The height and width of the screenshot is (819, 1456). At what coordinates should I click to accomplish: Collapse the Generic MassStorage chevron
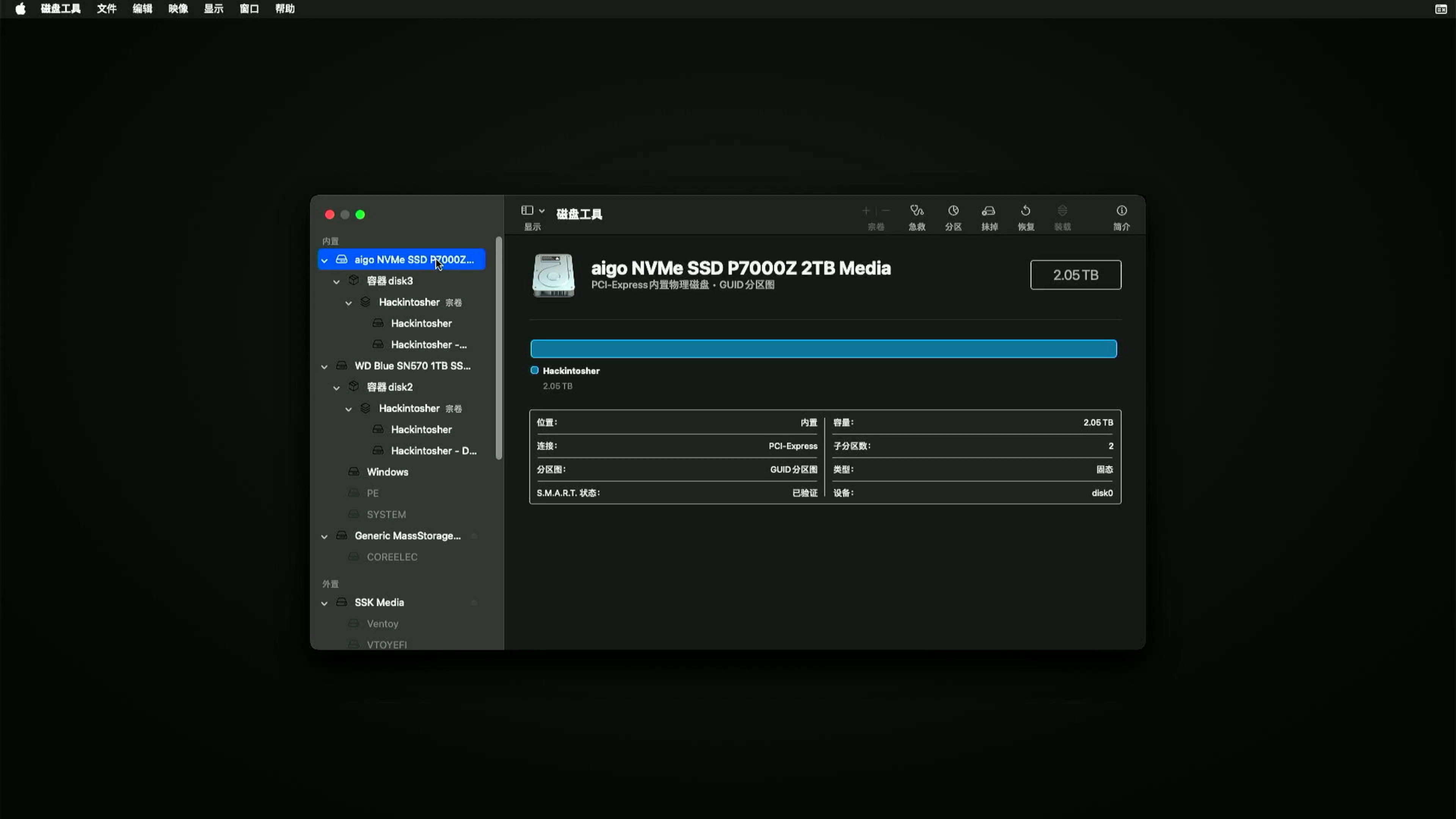[x=325, y=537]
